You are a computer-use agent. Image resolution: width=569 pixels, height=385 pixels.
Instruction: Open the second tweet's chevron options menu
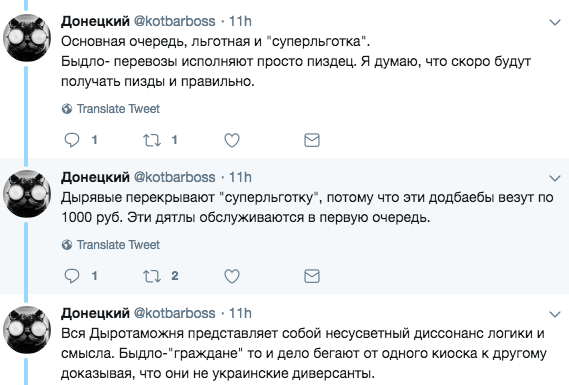(x=555, y=178)
